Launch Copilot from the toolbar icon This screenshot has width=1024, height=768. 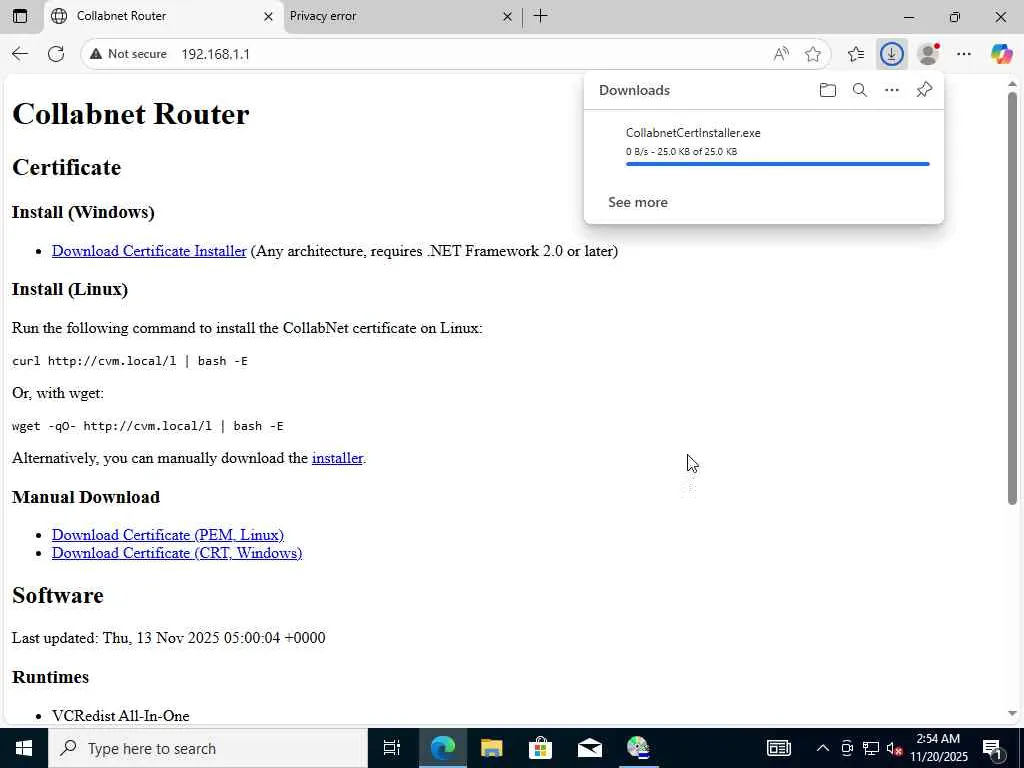point(1001,54)
